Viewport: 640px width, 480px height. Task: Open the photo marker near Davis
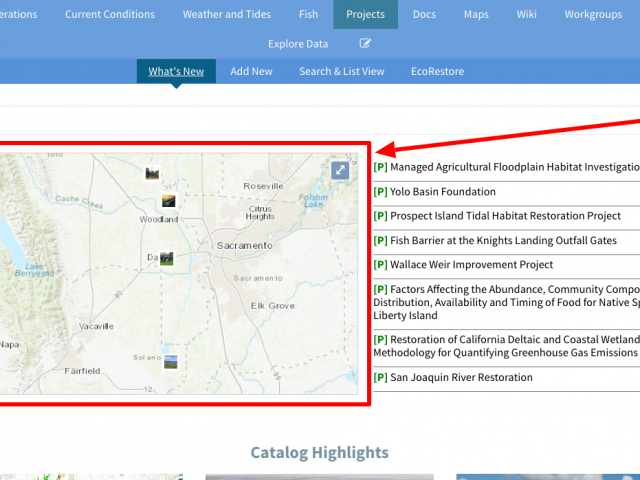[166, 259]
